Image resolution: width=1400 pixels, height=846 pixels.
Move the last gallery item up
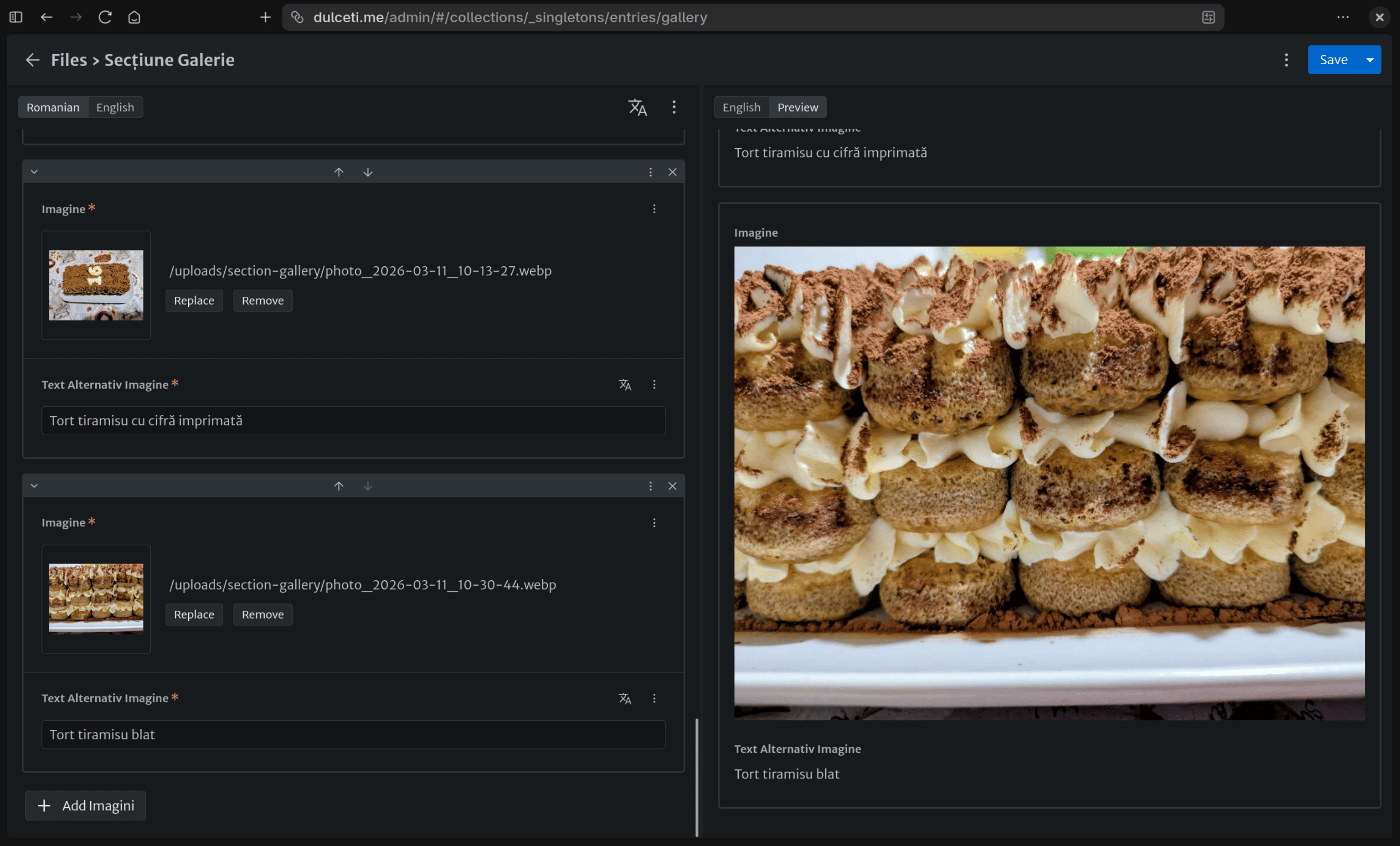[x=339, y=486]
